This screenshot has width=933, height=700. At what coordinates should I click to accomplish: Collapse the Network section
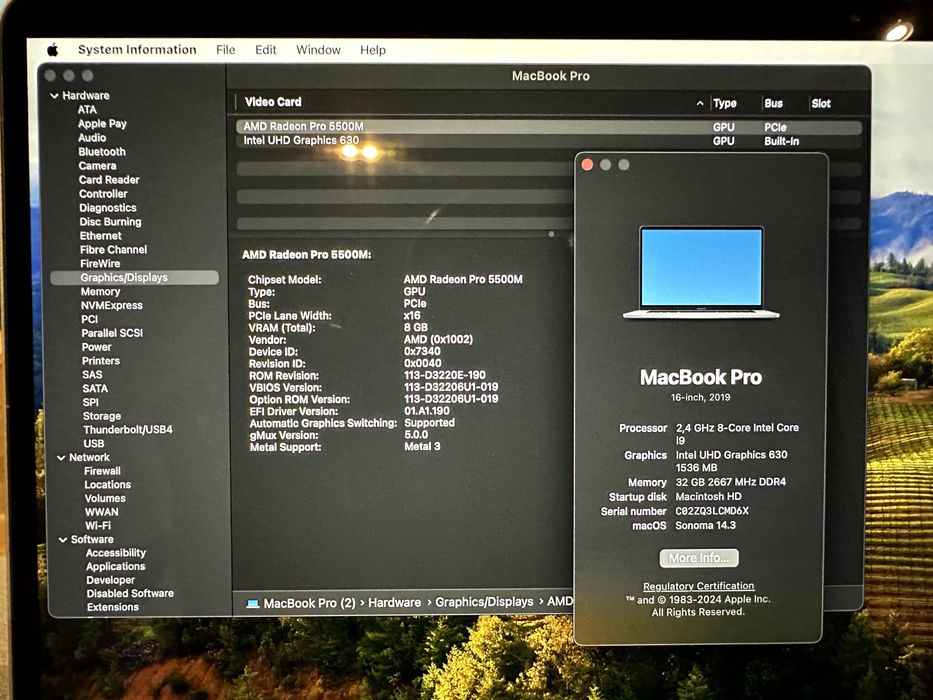(61, 458)
